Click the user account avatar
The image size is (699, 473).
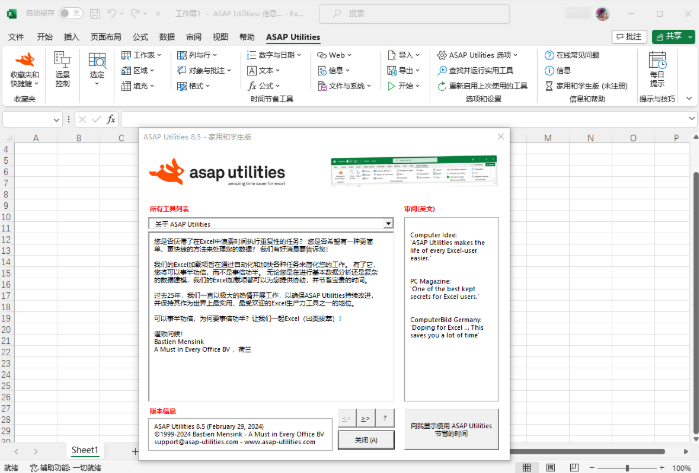[602, 14]
